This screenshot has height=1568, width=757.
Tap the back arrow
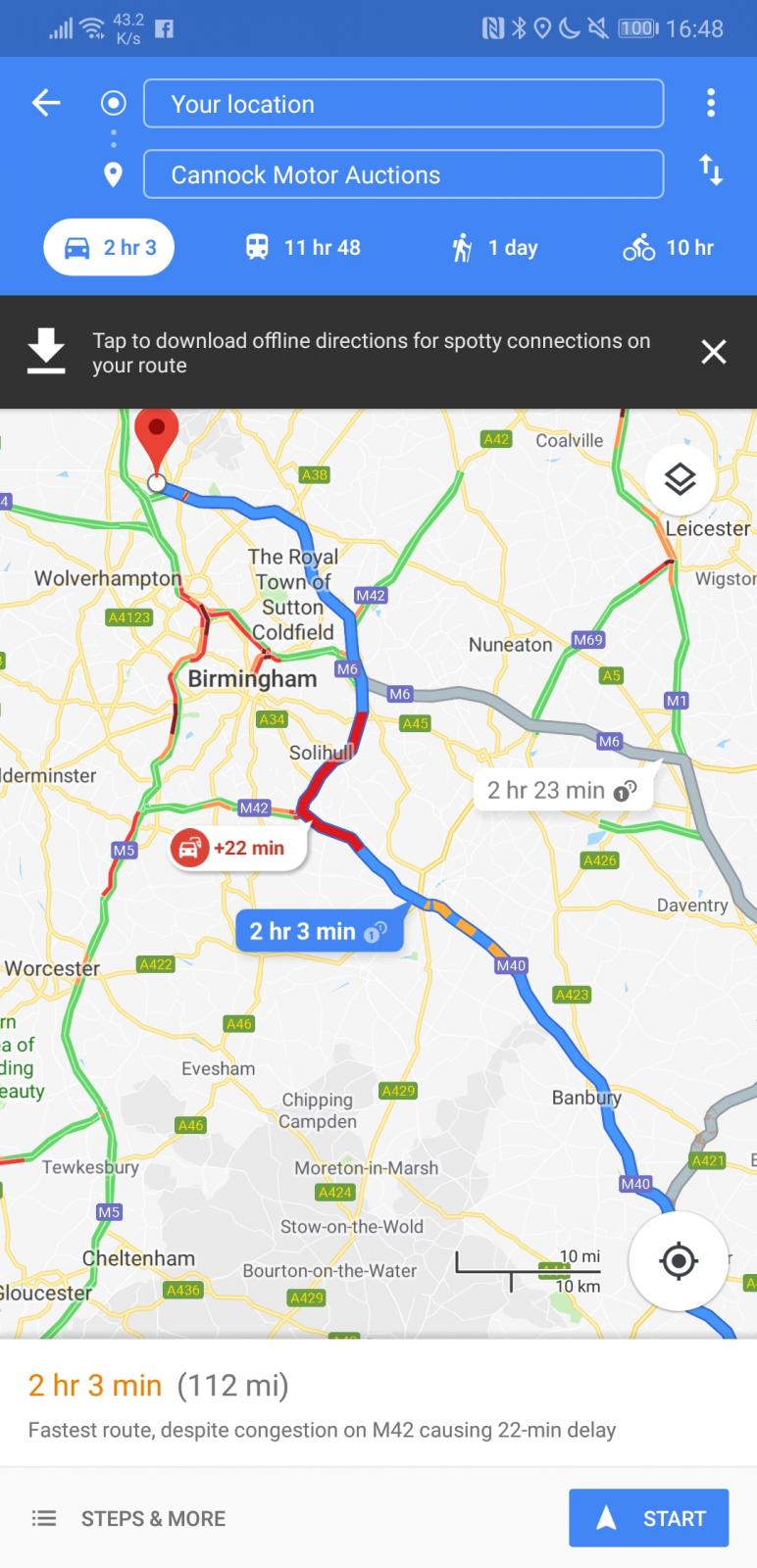pyautogui.click(x=46, y=102)
